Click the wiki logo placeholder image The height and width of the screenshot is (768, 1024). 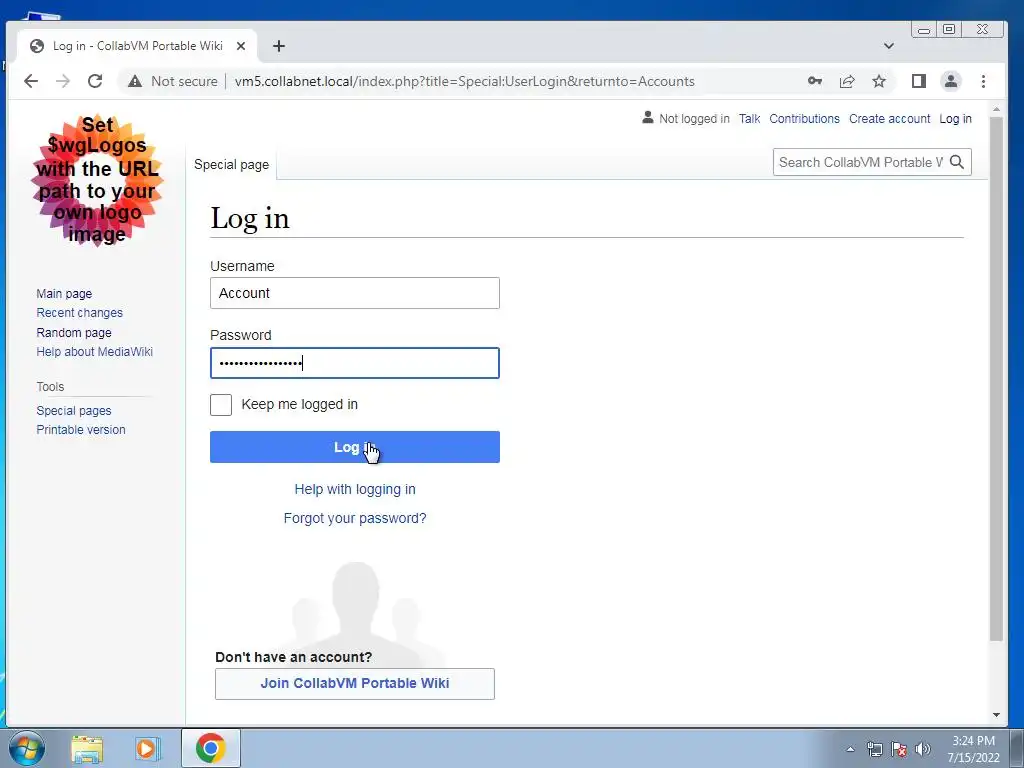(x=97, y=180)
